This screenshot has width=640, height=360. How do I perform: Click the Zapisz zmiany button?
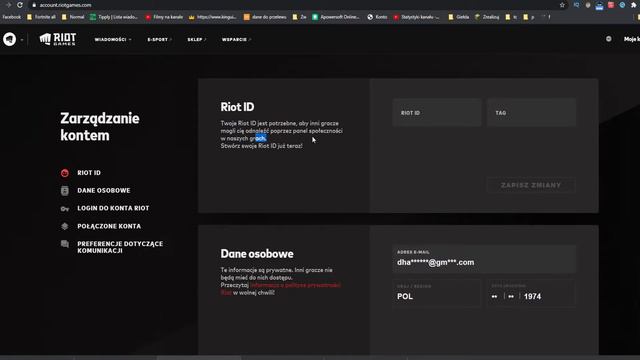tap(531, 185)
